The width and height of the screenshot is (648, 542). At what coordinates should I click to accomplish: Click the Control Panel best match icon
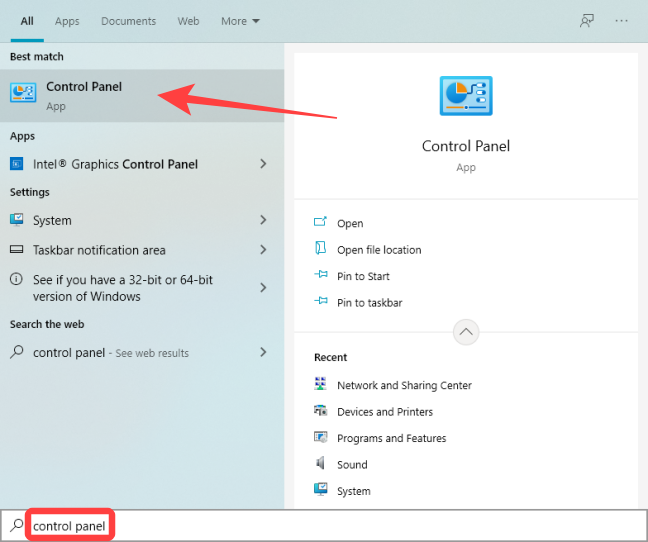pos(23,94)
